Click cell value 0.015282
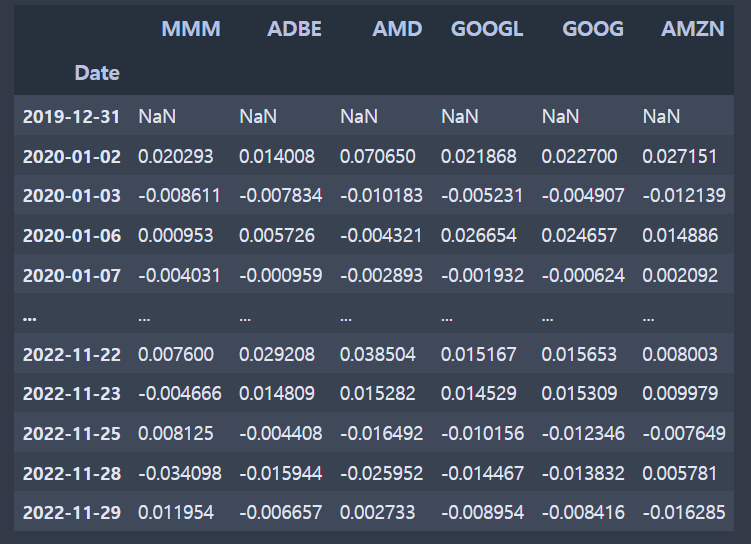751x544 pixels. (377, 394)
